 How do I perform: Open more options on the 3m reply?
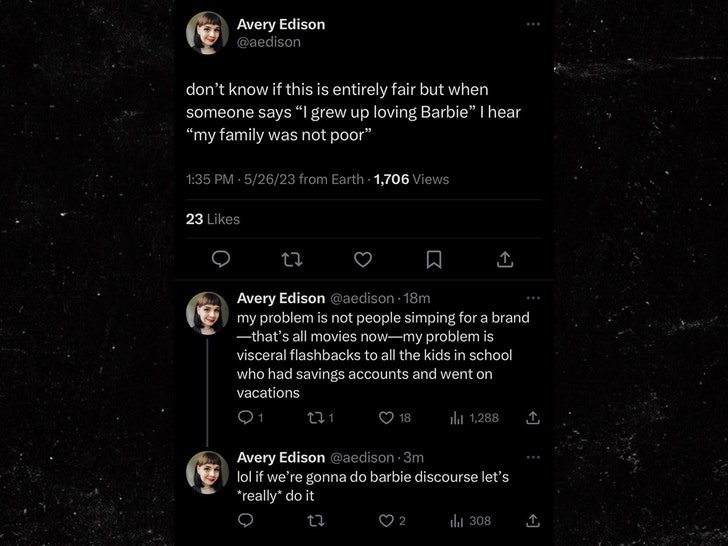pyautogui.click(x=533, y=457)
